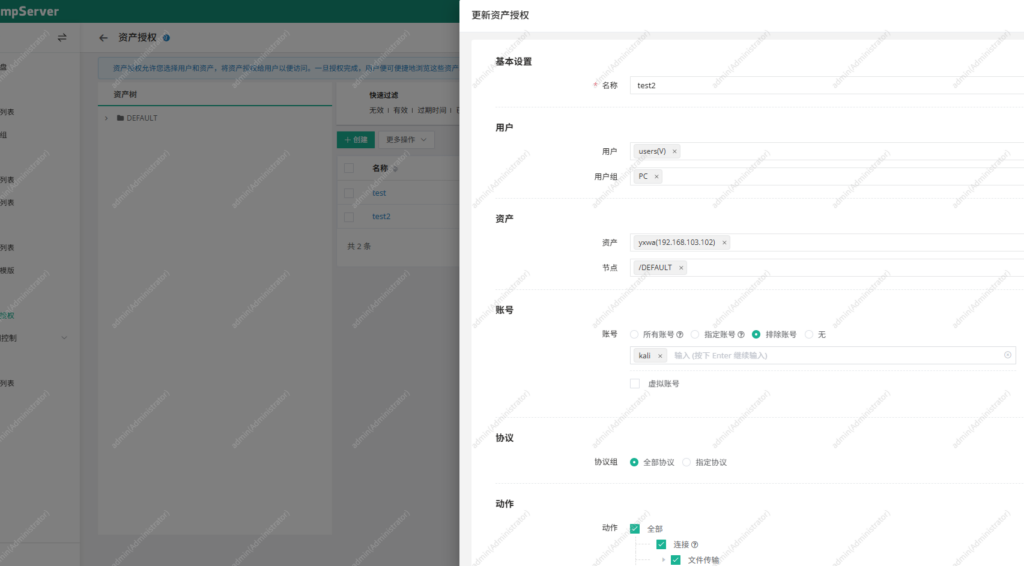Remove the kali account tag

[x=660, y=356]
